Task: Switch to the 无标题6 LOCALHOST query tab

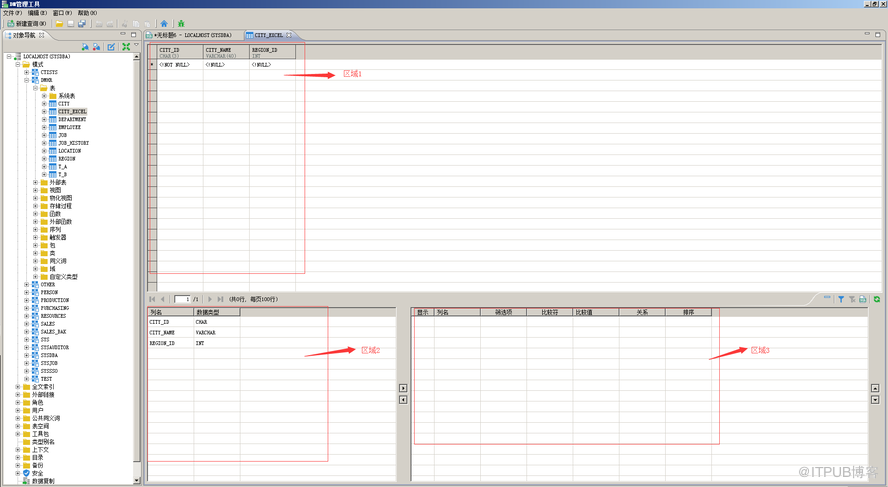Action: [196, 35]
